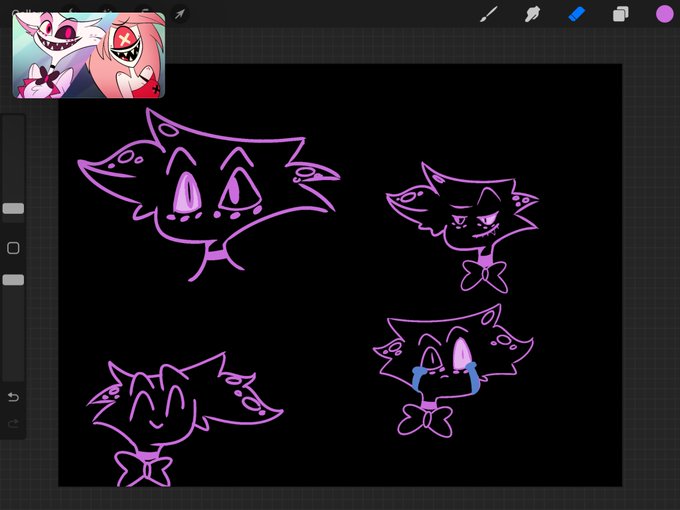Select the Paint brush tool

coord(489,14)
